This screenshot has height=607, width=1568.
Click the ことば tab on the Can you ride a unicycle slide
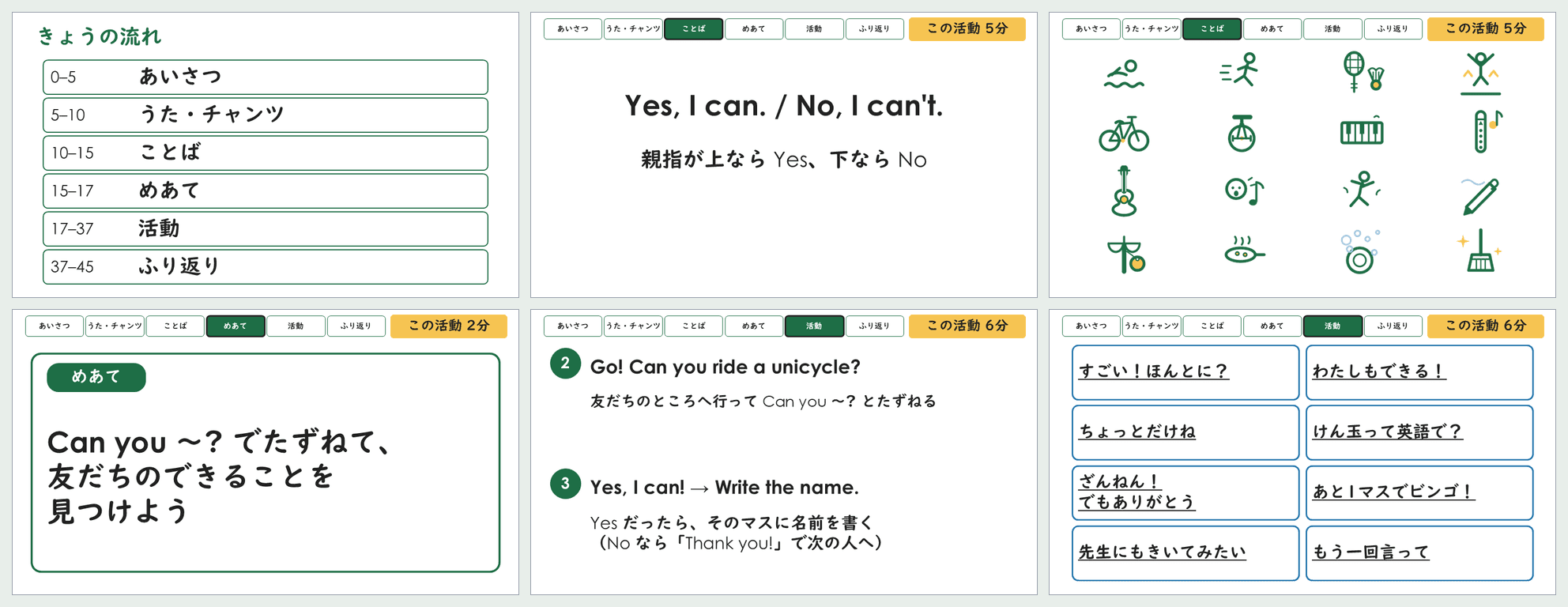pyautogui.click(x=694, y=326)
